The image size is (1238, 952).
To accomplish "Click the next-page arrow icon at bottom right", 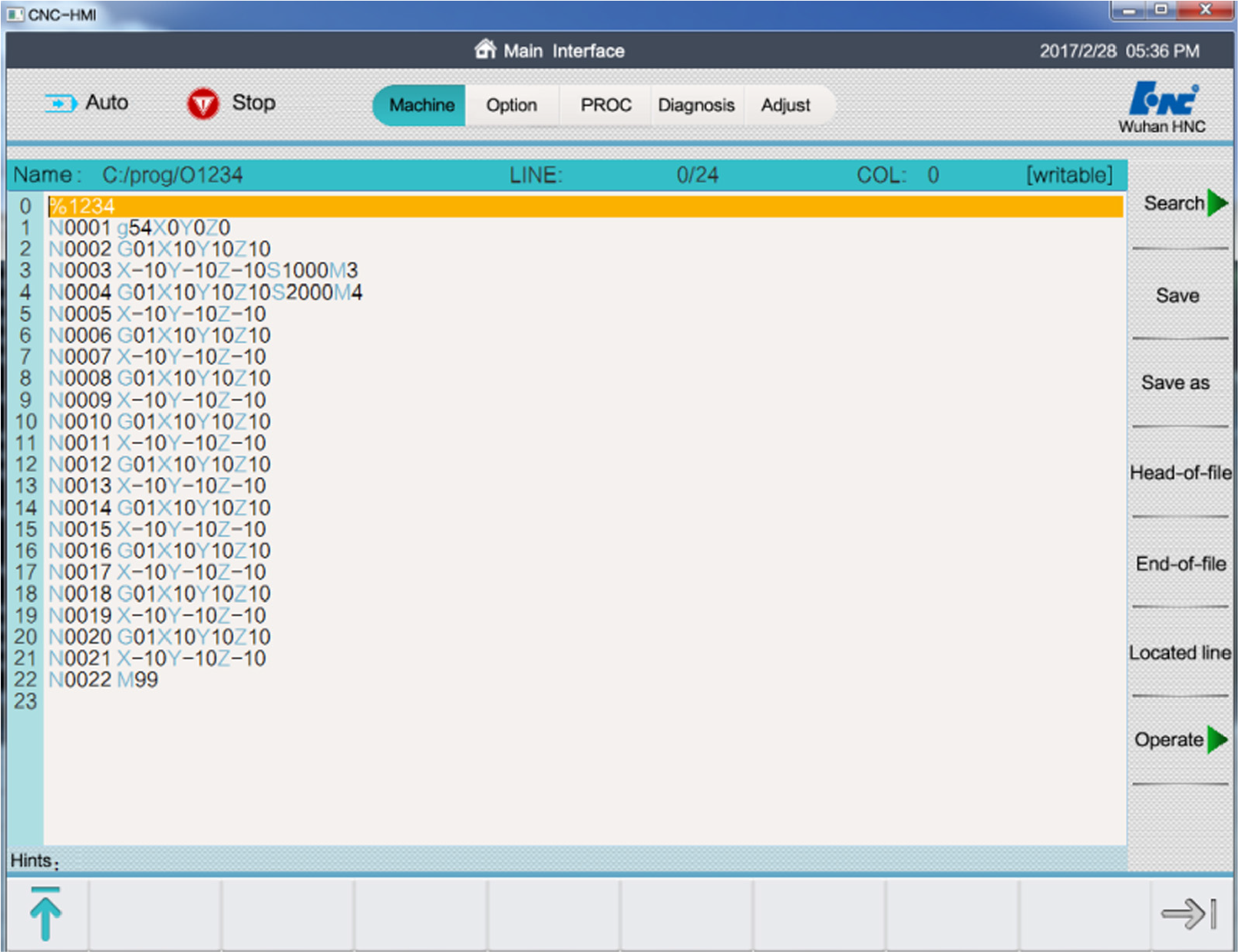I will pos(1189,913).
